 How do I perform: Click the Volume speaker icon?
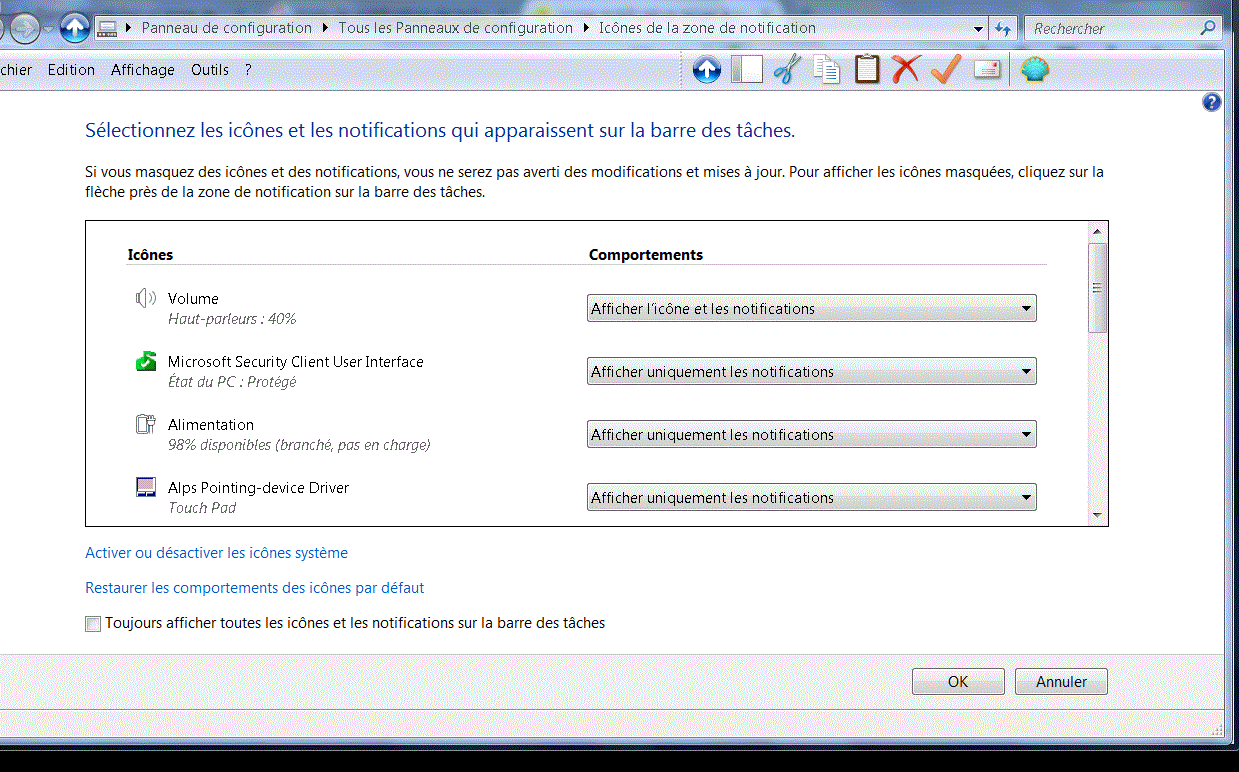[146, 298]
